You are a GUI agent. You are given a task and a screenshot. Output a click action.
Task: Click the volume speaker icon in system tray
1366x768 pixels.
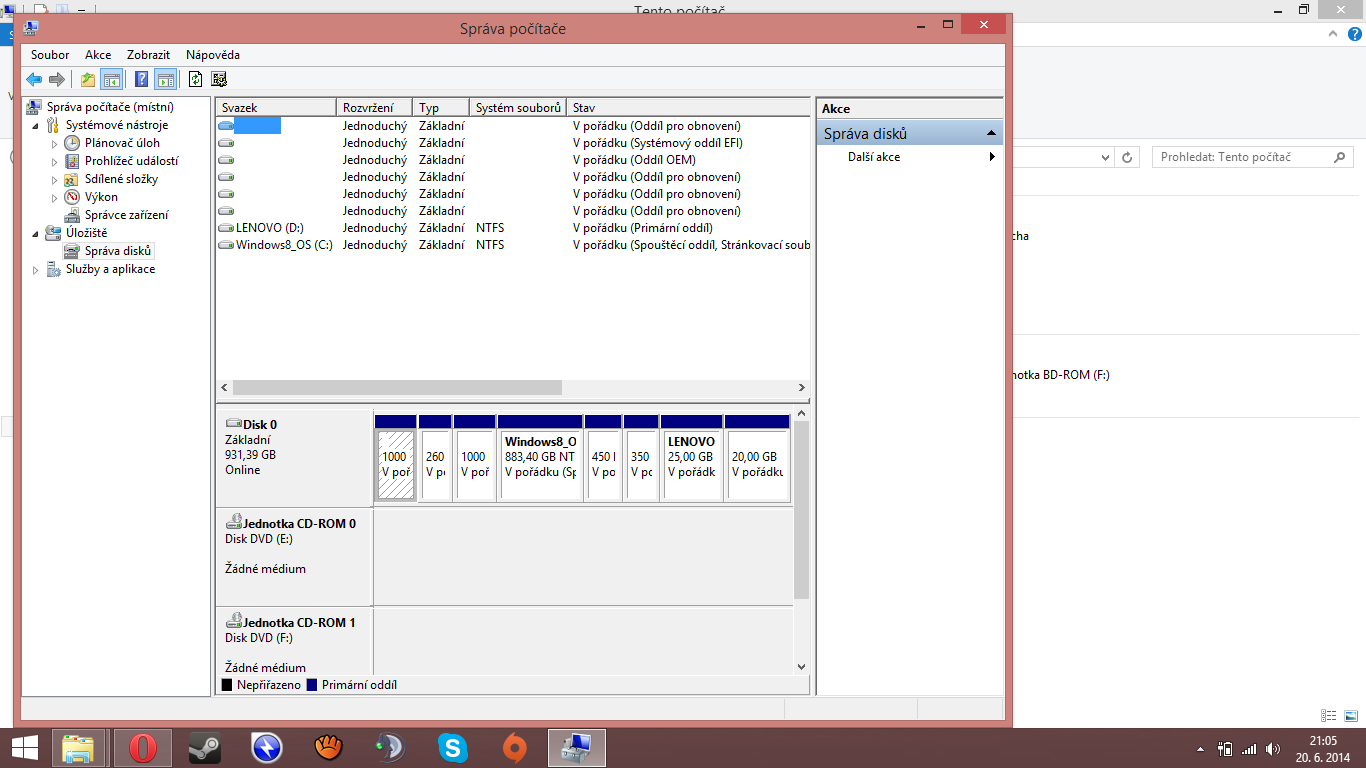1272,749
